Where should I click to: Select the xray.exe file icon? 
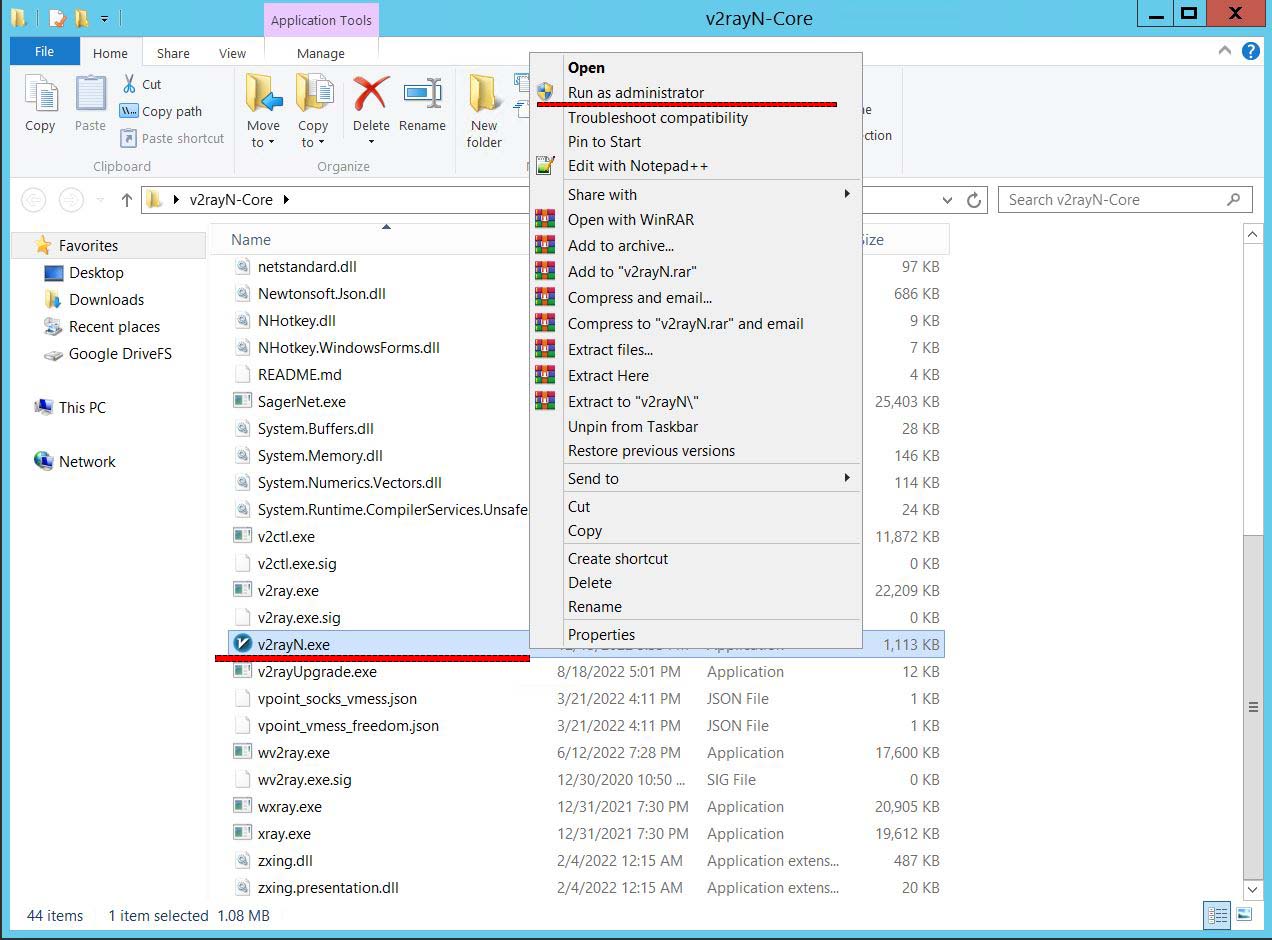242,833
